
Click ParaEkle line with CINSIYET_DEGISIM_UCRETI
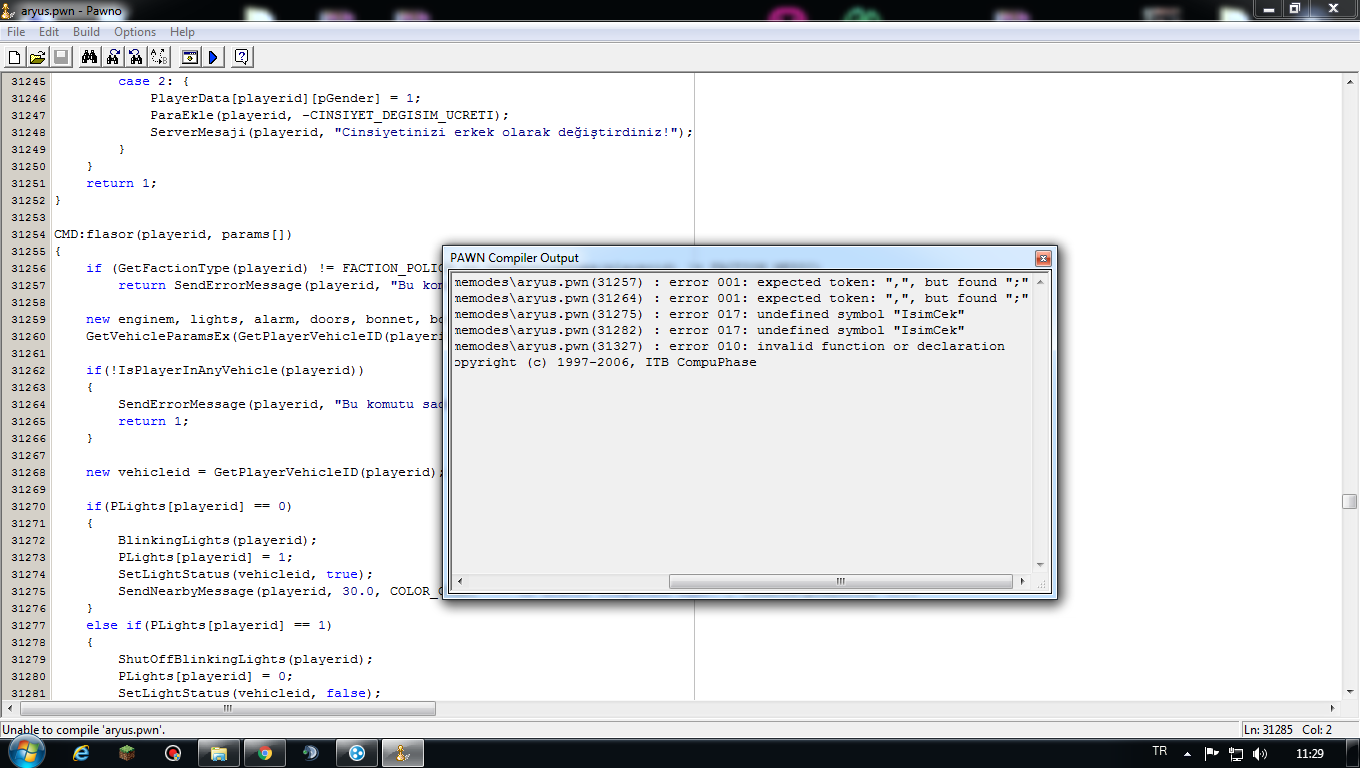(329, 115)
